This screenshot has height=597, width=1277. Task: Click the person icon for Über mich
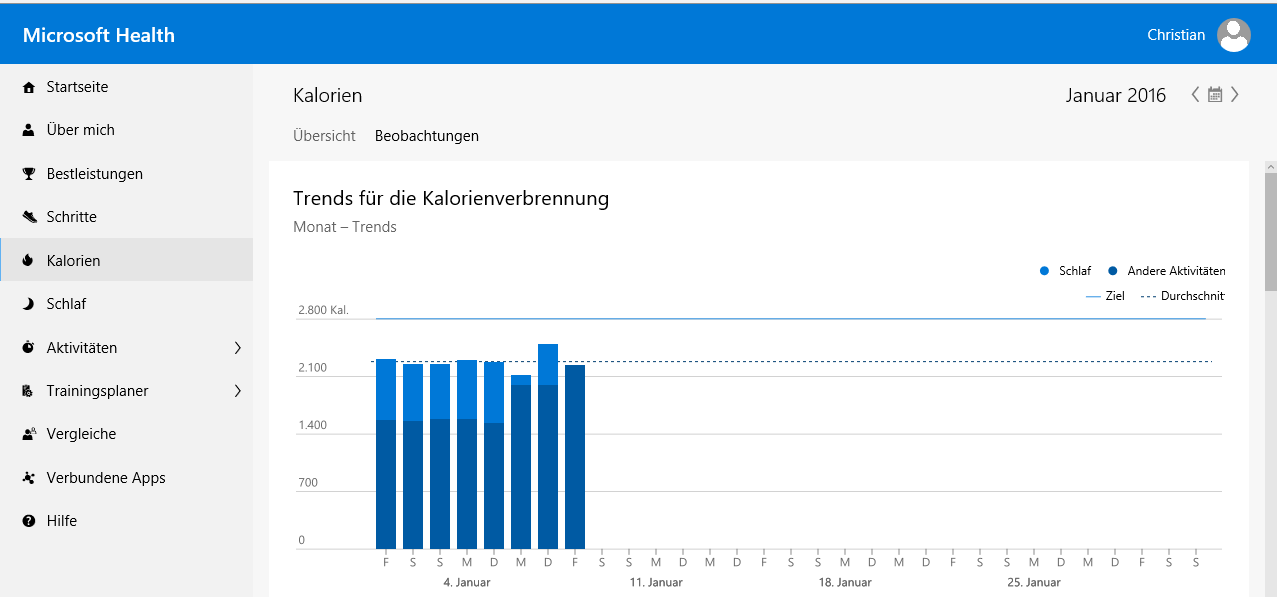point(28,130)
